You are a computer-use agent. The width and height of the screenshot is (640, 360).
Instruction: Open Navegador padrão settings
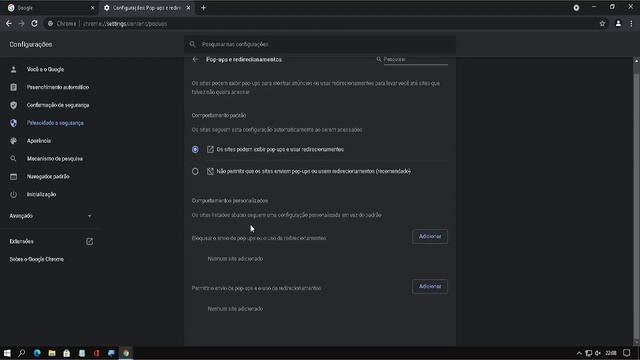(x=48, y=177)
